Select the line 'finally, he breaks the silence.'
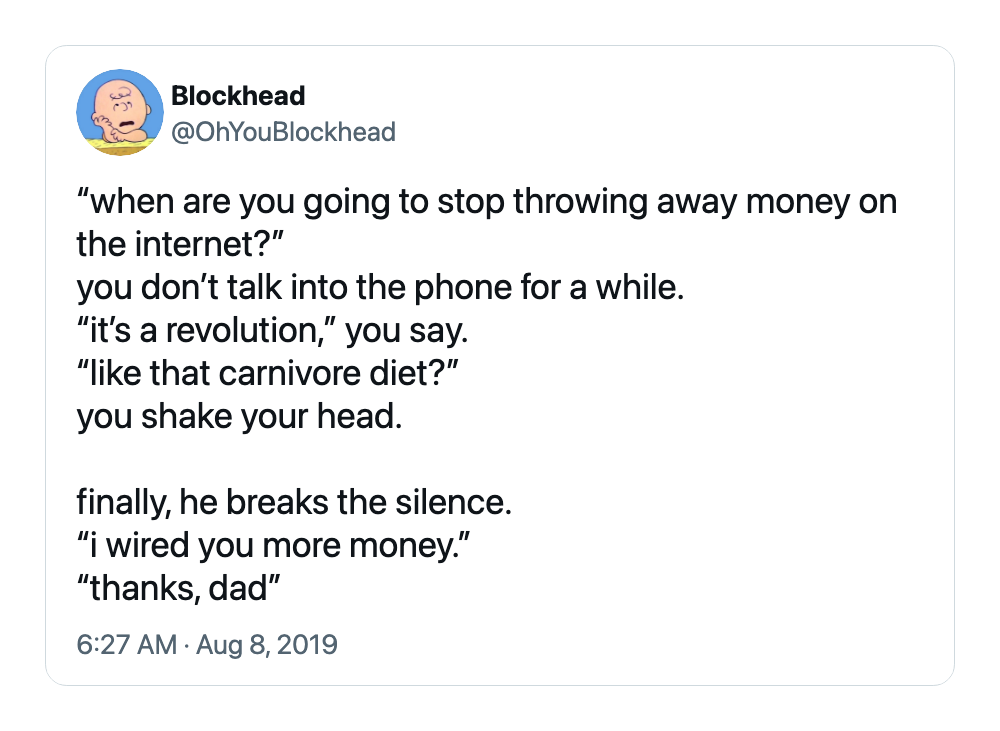Screen dimensions: 1000x731 pos(294,502)
